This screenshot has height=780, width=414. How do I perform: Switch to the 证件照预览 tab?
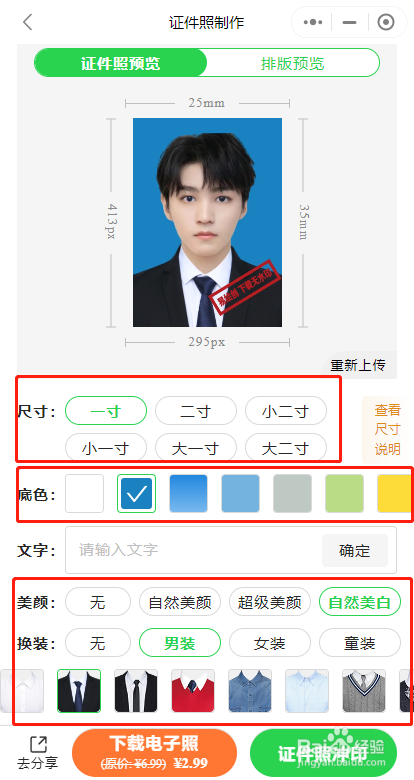(120, 63)
